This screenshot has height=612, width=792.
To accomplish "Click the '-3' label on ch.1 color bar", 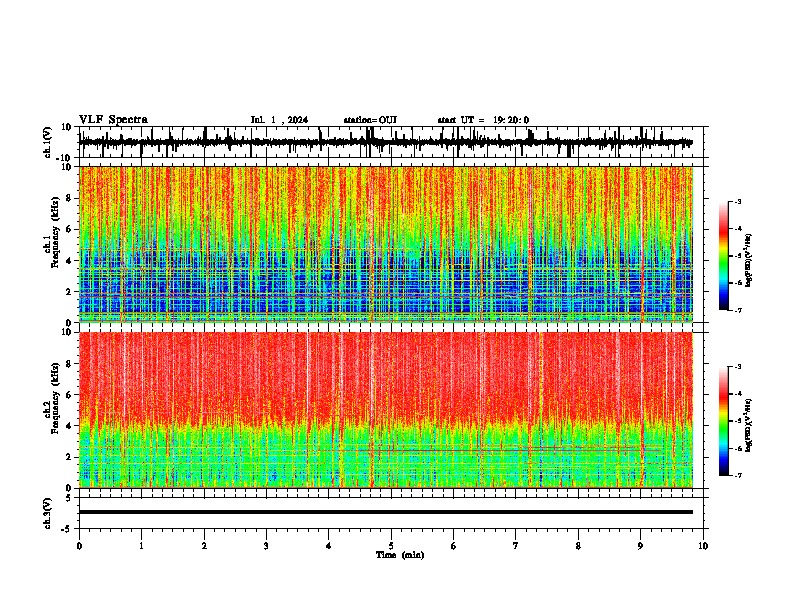I will tap(737, 201).
